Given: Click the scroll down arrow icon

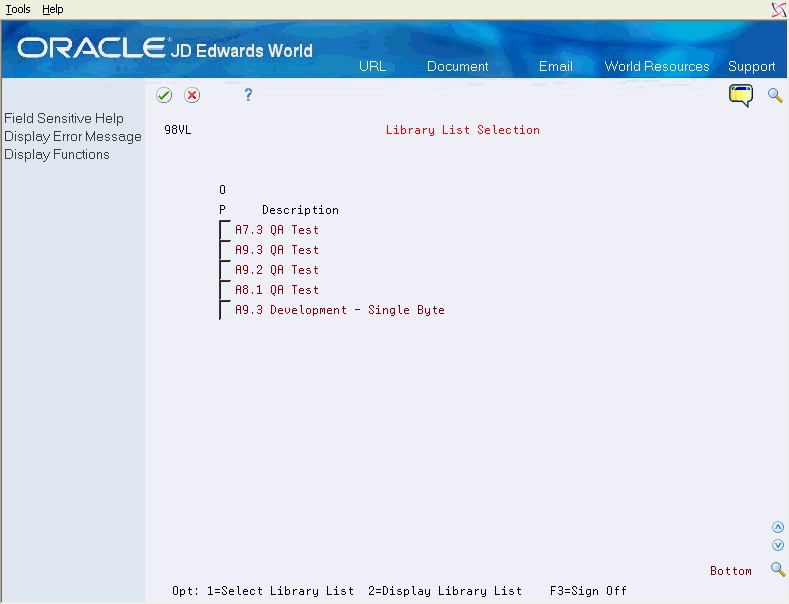Looking at the screenshot, I should [x=778, y=545].
